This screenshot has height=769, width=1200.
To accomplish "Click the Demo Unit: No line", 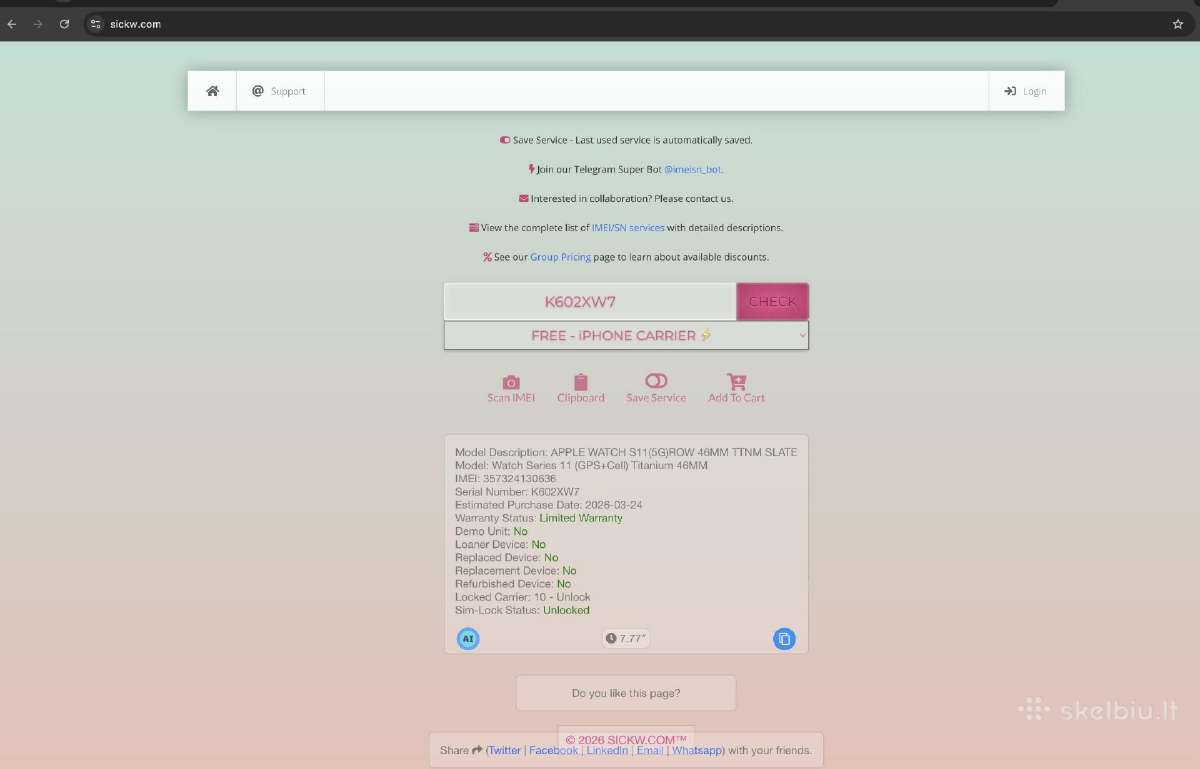I will tap(491, 531).
